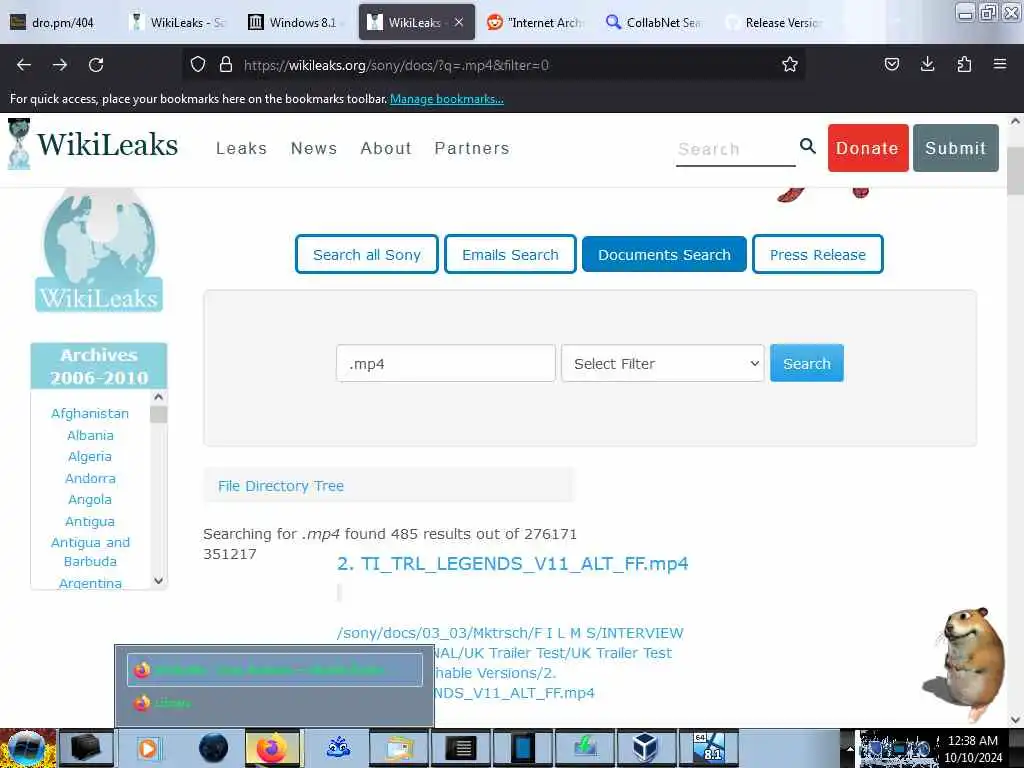The image size is (1024, 768).
Task: Save the page to Pocket
Action: point(891,64)
